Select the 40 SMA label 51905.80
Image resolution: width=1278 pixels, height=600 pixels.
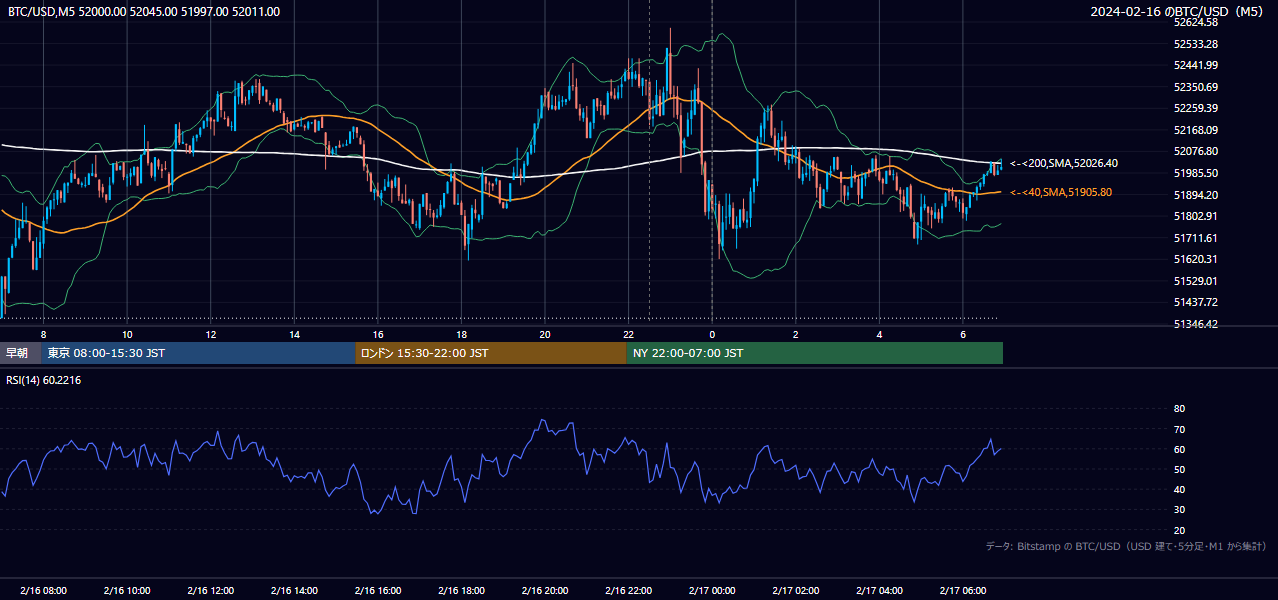point(1061,192)
